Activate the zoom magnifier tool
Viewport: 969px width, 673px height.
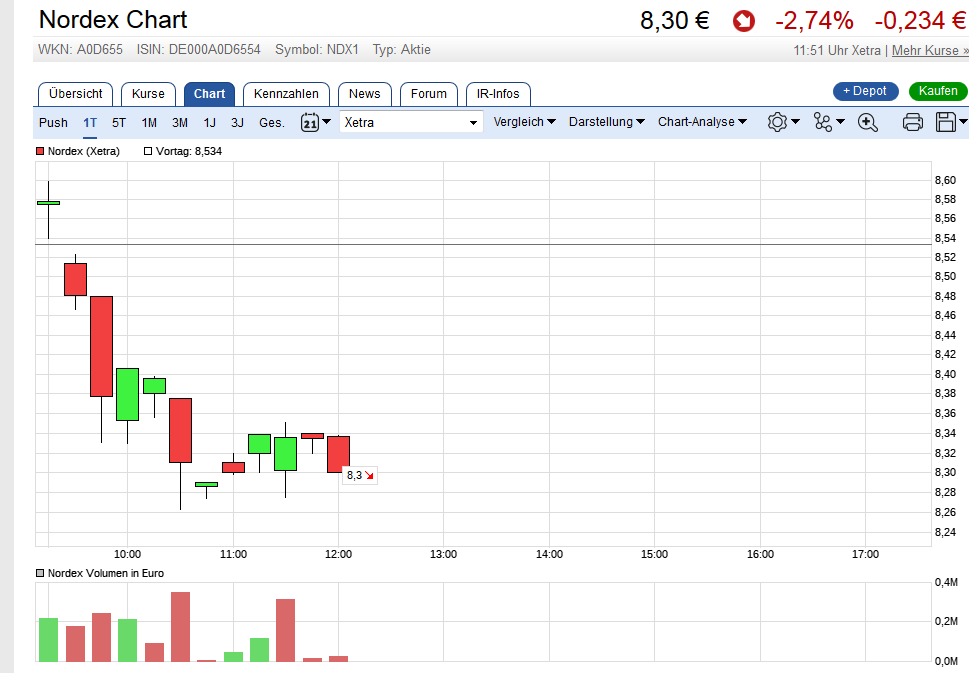[x=868, y=122]
